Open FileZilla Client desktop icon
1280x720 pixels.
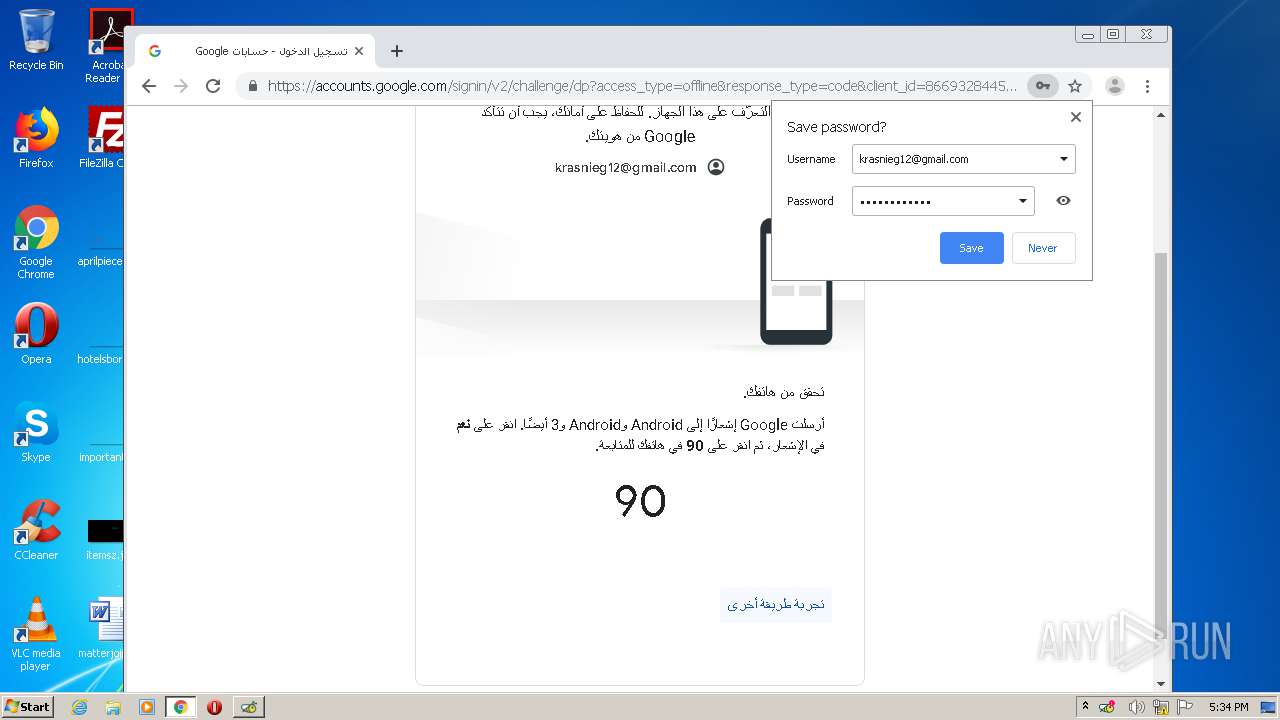103,138
